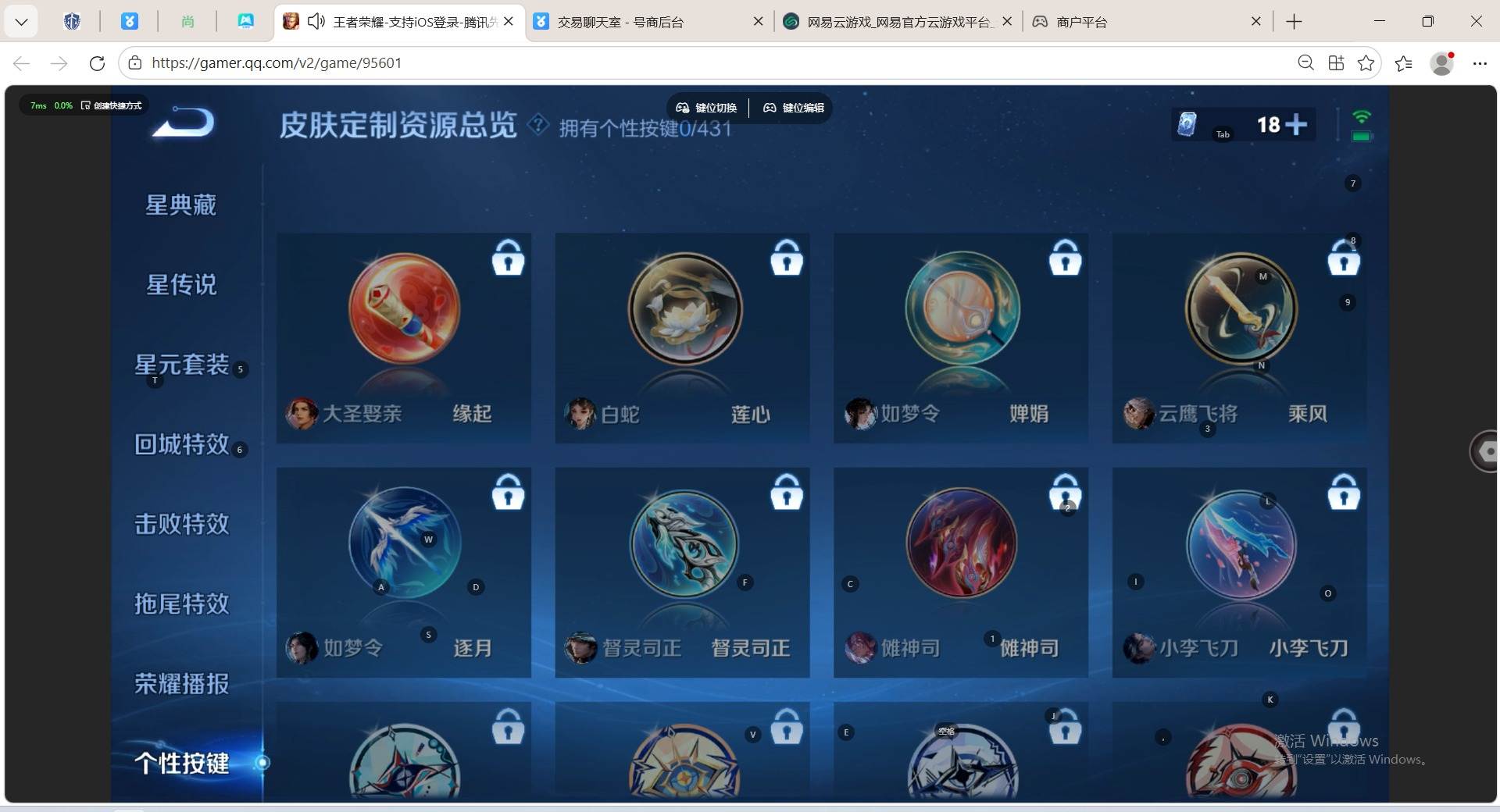Image resolution: width=1500 pixels, height=812 pixels.
Task: Select the 星传说 sidebar category
Action: [181, 284]
